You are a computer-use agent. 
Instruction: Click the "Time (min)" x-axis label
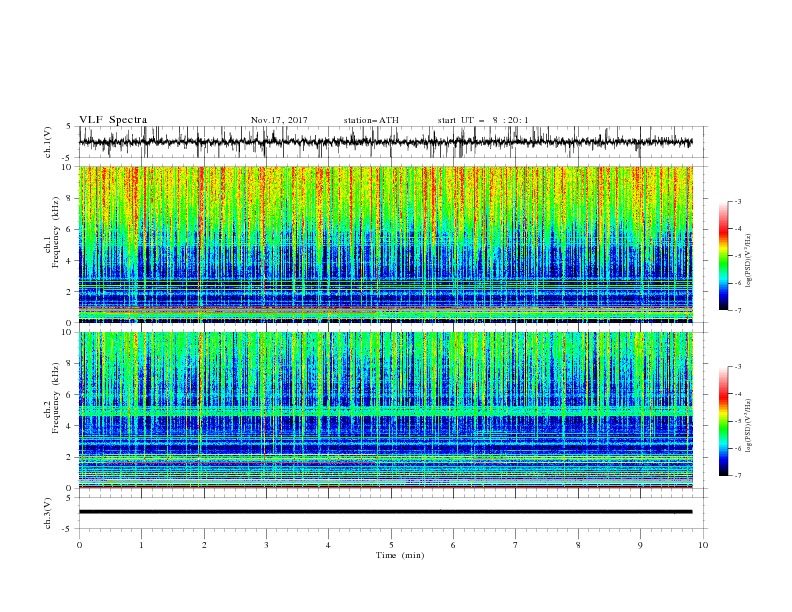(x=400, y=555)
